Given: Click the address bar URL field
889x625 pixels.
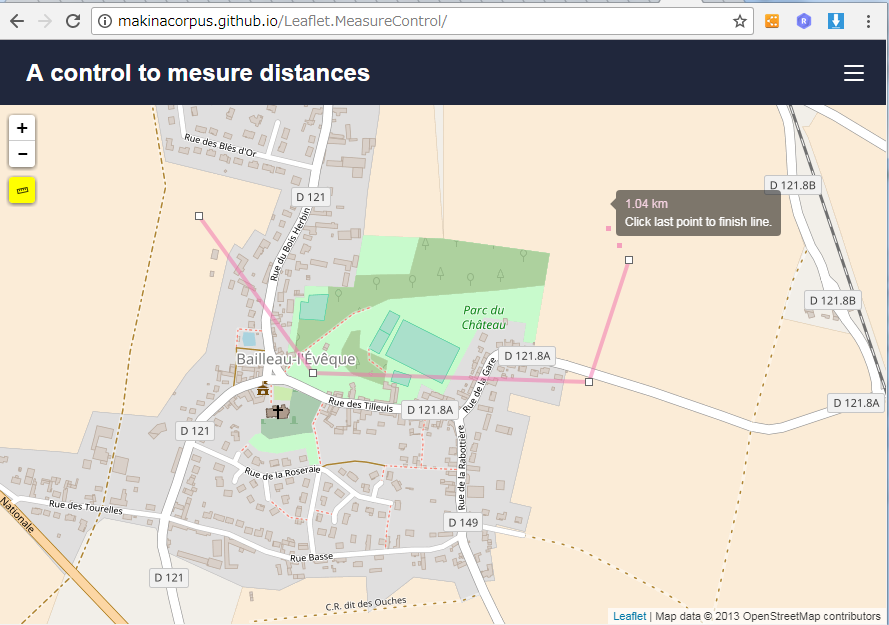Looking at the screenshot, I should [400, 21].
